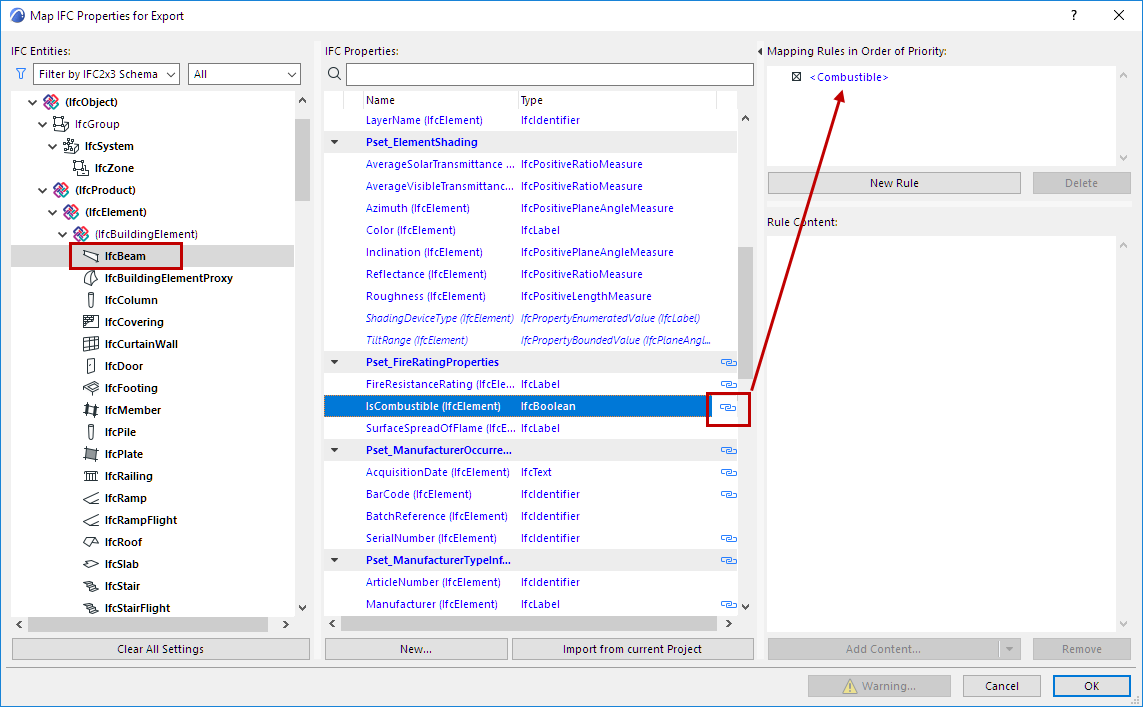Click the IfcCovering icon
The width and height of the screenshot is (1143, 707).
[x=90, y=321]
